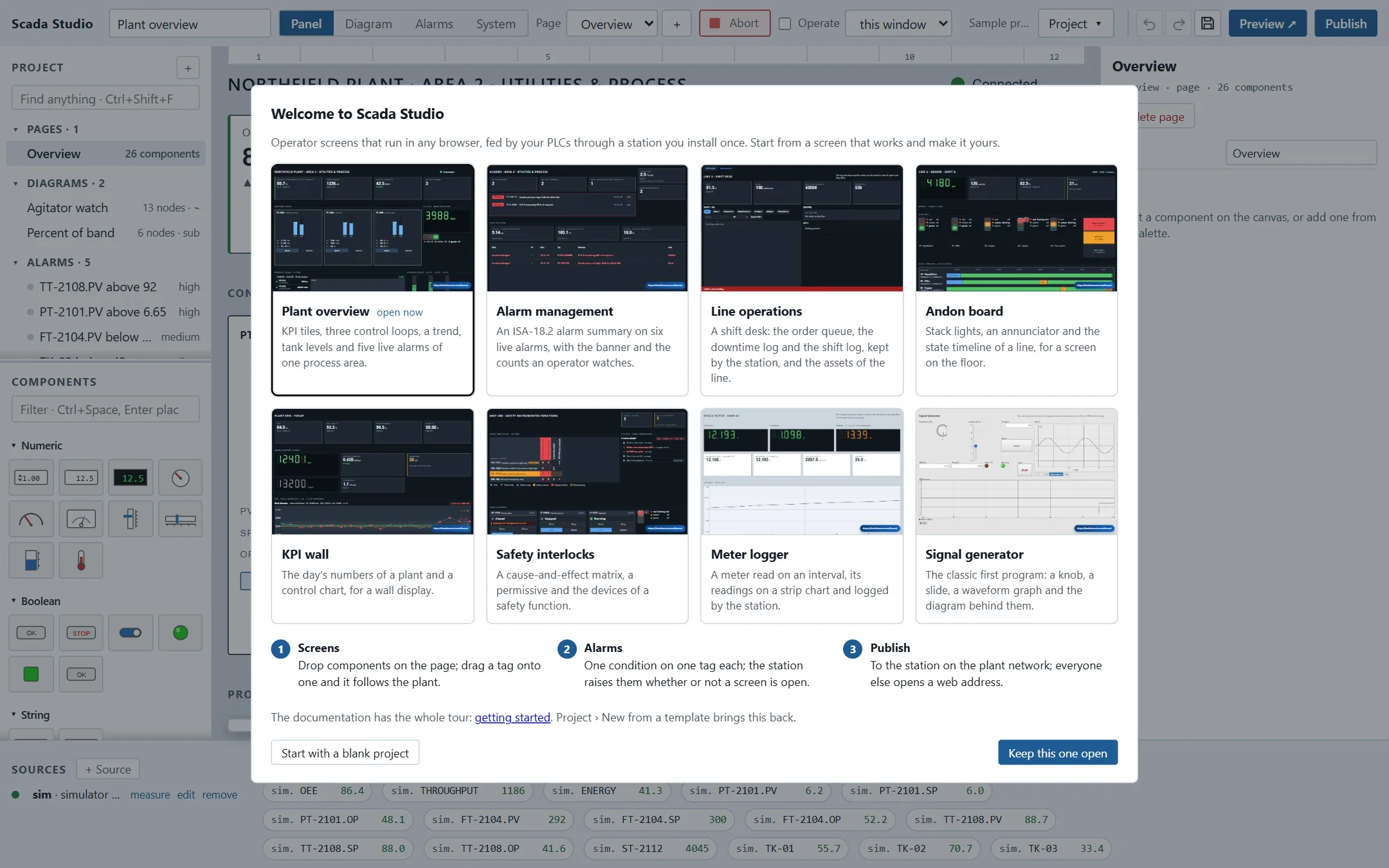Select the green LED digital display component

pyautogui.click(x=131, y=478)
